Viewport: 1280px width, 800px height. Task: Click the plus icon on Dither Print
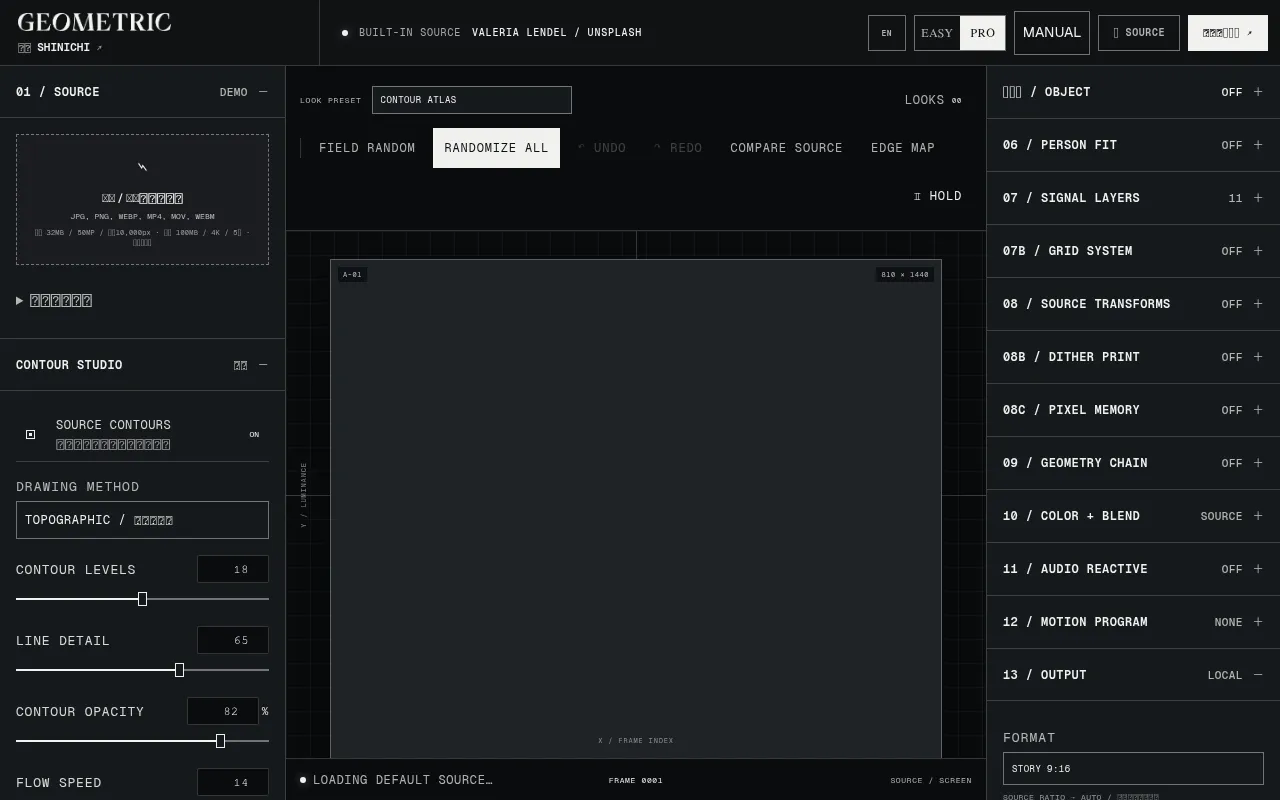pyautogui.click(x=1258, y=357)
